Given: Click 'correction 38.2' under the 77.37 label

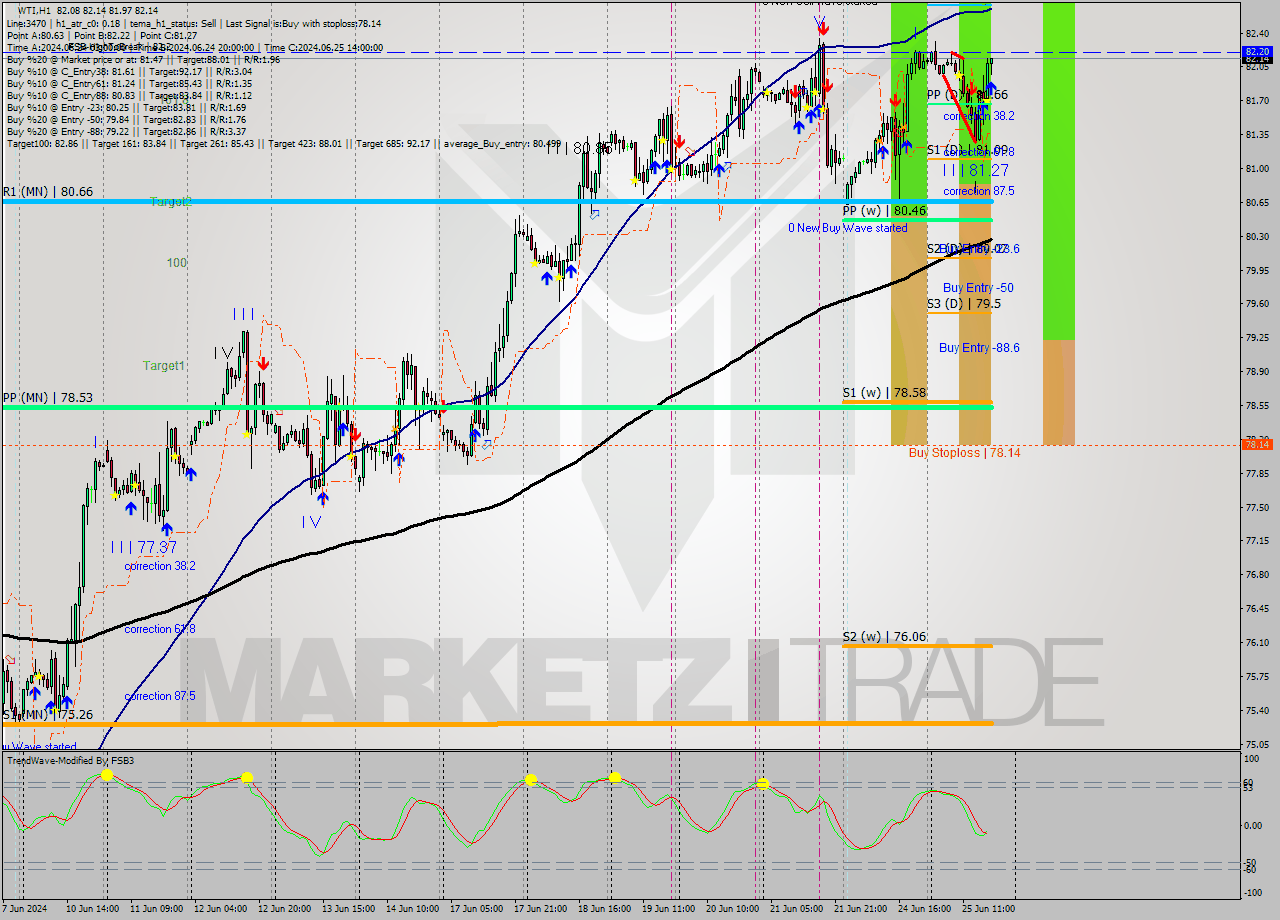Looking at the screenshot, I should pos(160,566).
